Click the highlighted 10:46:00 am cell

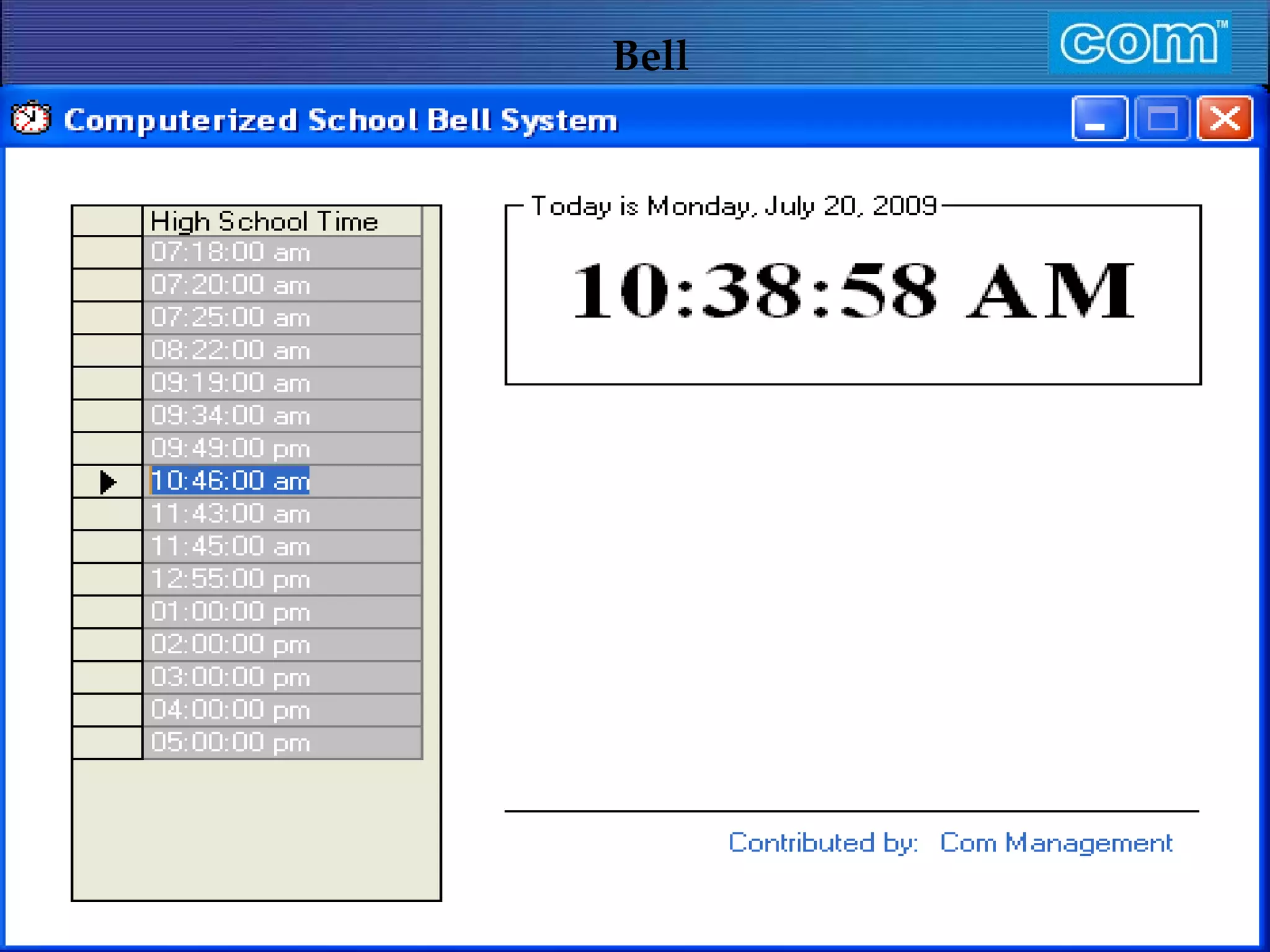coord(282,481)
